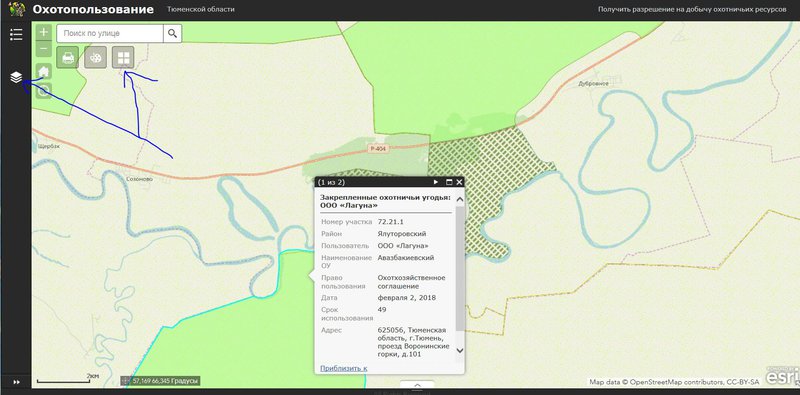Return to the home map extent
The height and width of the screenshot is (395, 800).
(x=44, y=71)
